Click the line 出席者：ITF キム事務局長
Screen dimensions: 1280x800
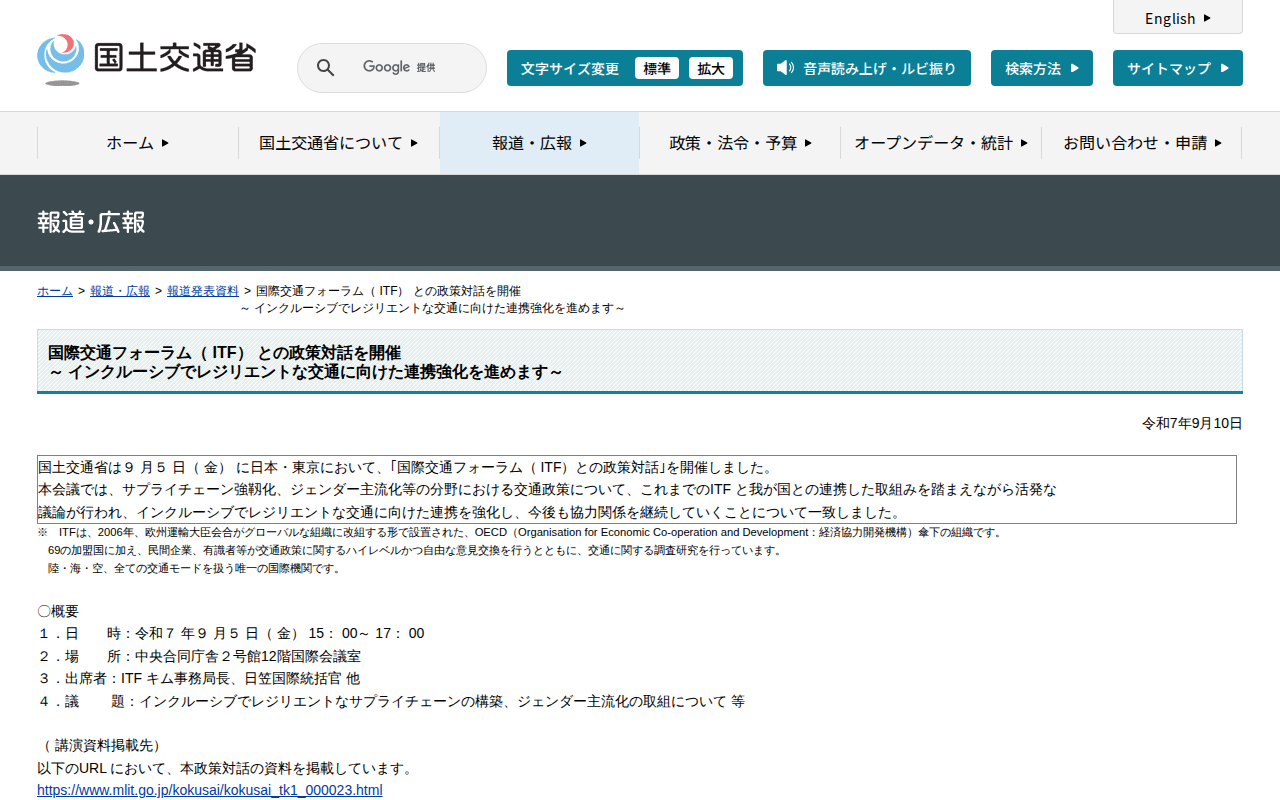coord(198,678)
